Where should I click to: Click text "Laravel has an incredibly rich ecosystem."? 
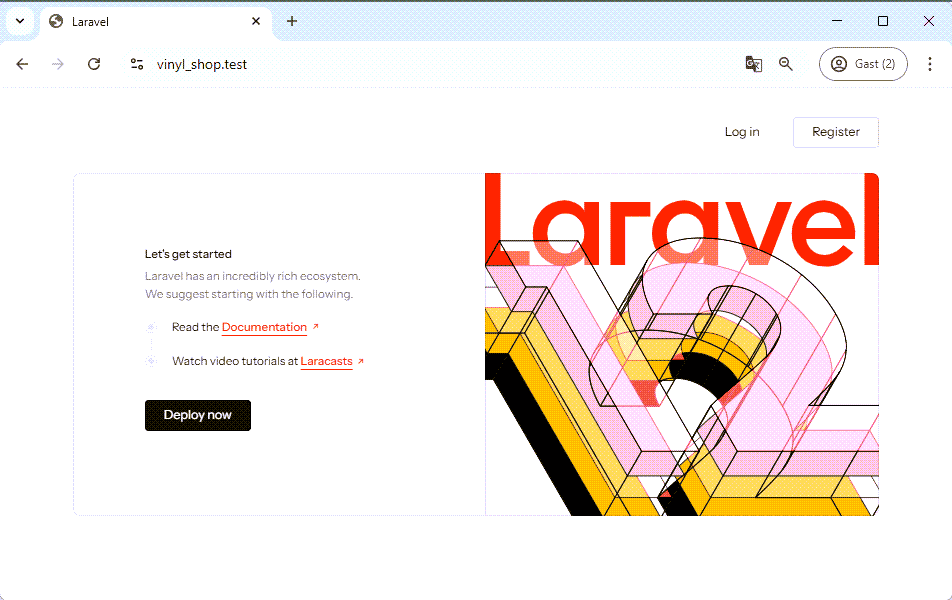coord(253,276)
